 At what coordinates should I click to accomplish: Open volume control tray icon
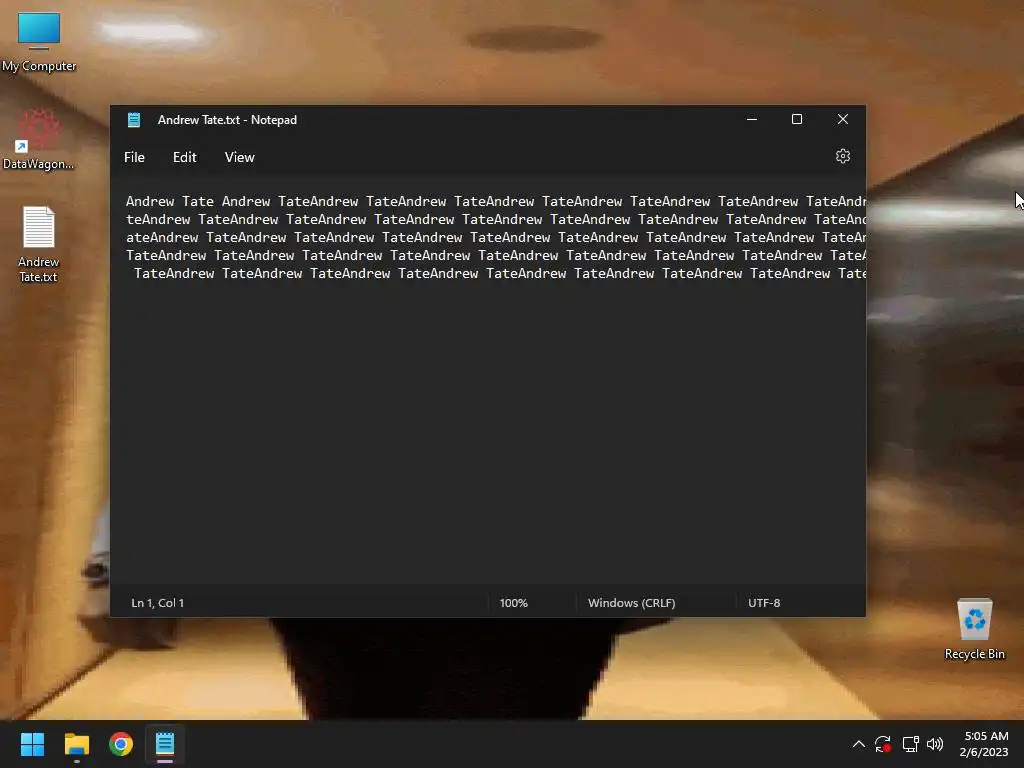[x=935, y=744]
